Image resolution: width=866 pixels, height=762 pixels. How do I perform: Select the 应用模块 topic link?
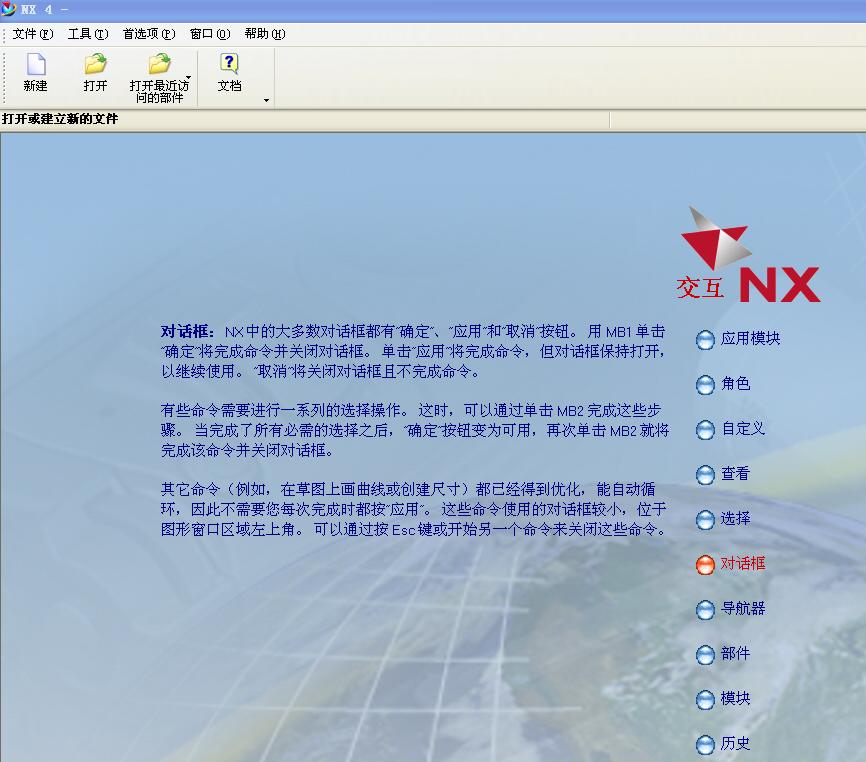(750, 338)
